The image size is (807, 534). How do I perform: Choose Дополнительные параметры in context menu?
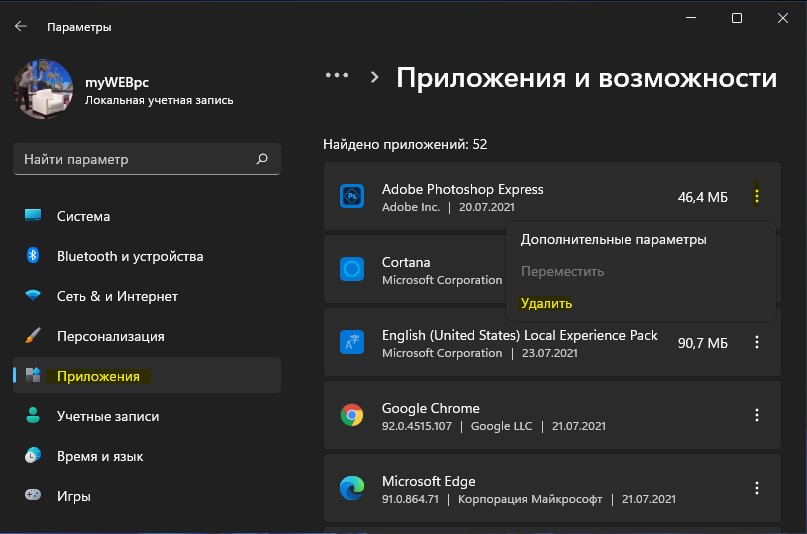click(x=613, y=240)
